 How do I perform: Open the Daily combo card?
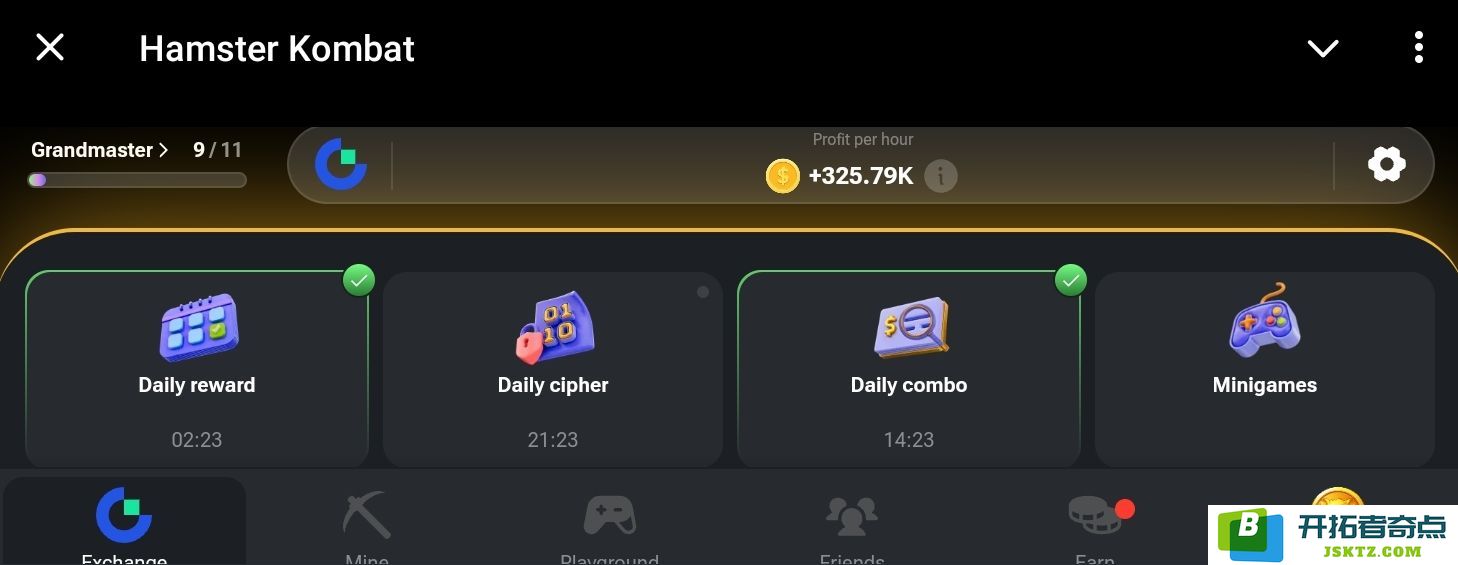(909, 369)
